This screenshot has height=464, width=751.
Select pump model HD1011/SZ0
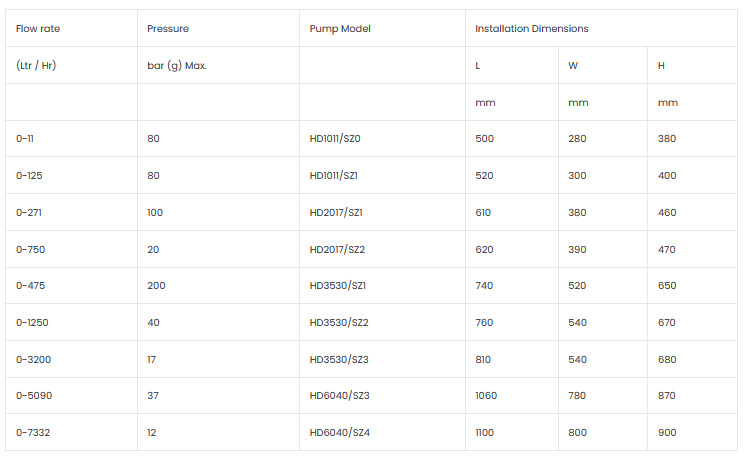[335, 139]
